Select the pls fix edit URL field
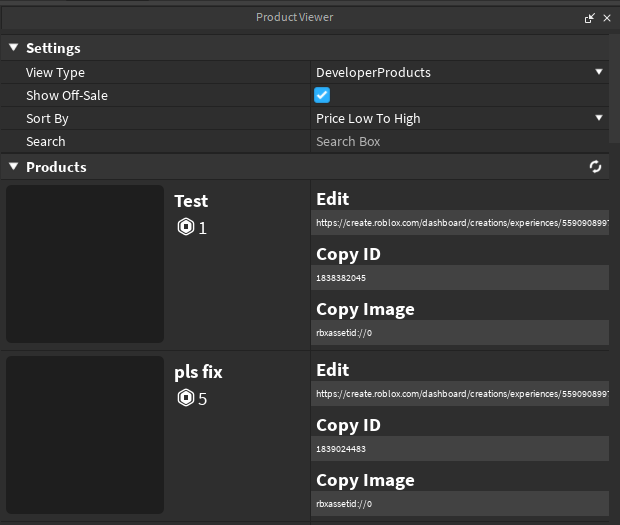620x525 pixels. point(460,394)
